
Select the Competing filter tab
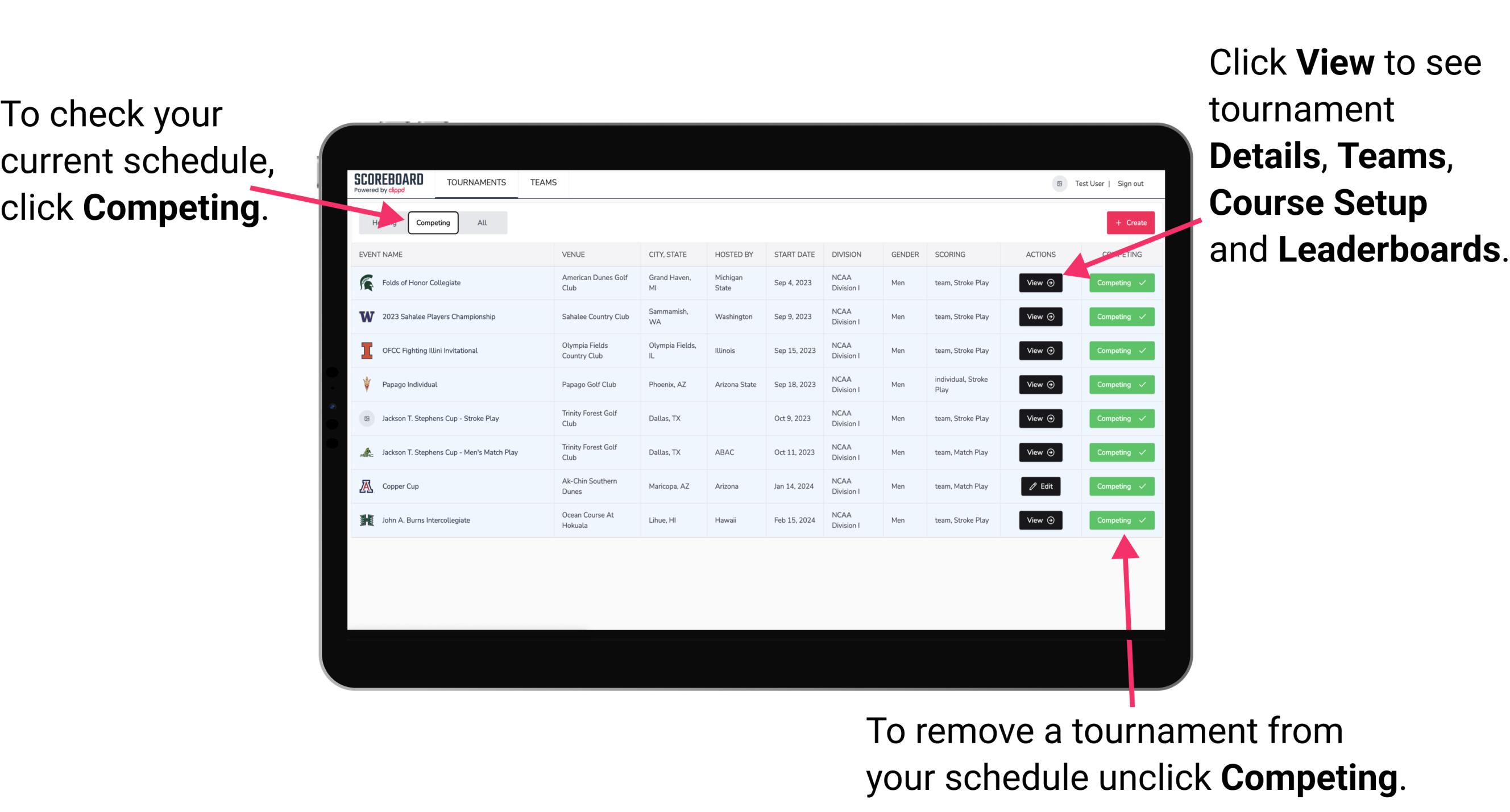click(432, 223)
